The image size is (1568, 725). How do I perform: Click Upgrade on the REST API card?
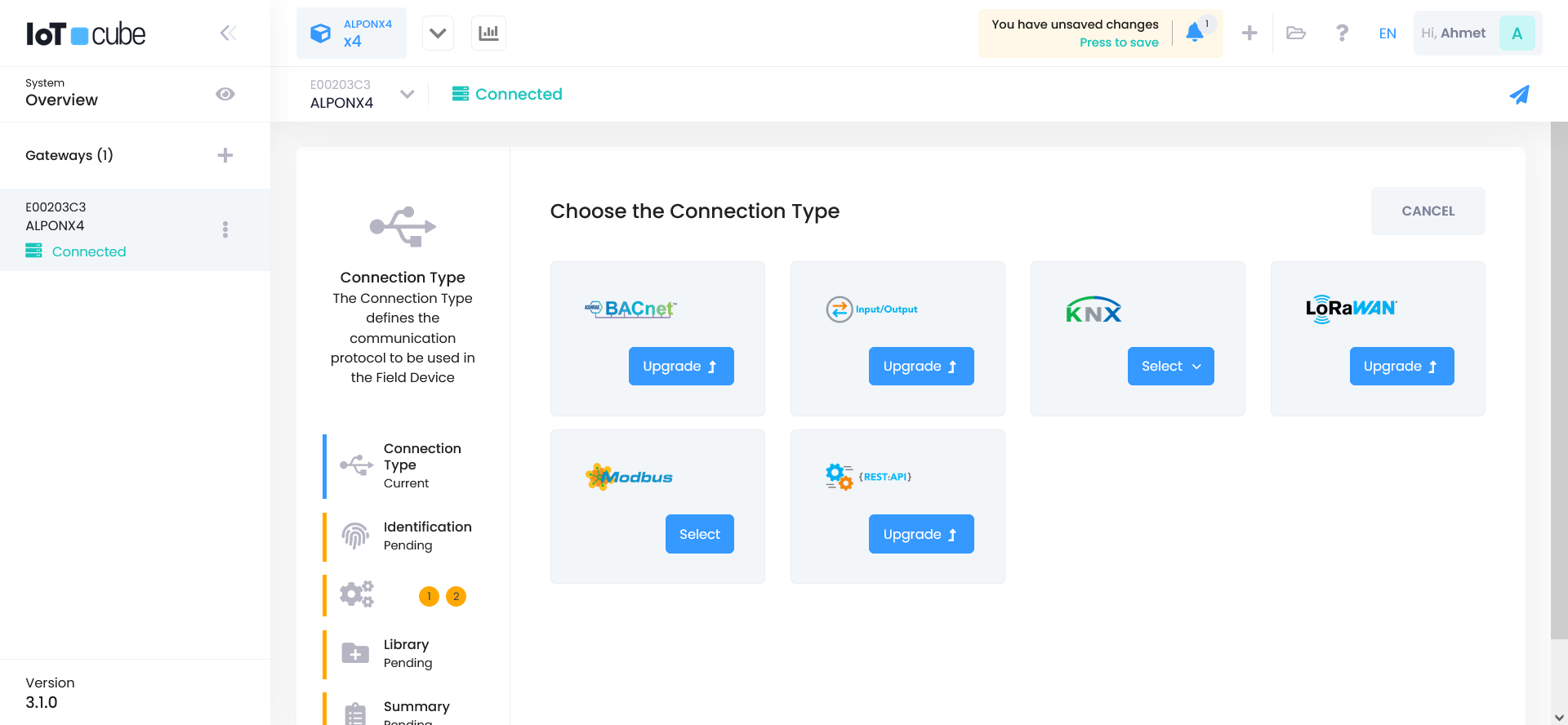click(x=921, y=534)
